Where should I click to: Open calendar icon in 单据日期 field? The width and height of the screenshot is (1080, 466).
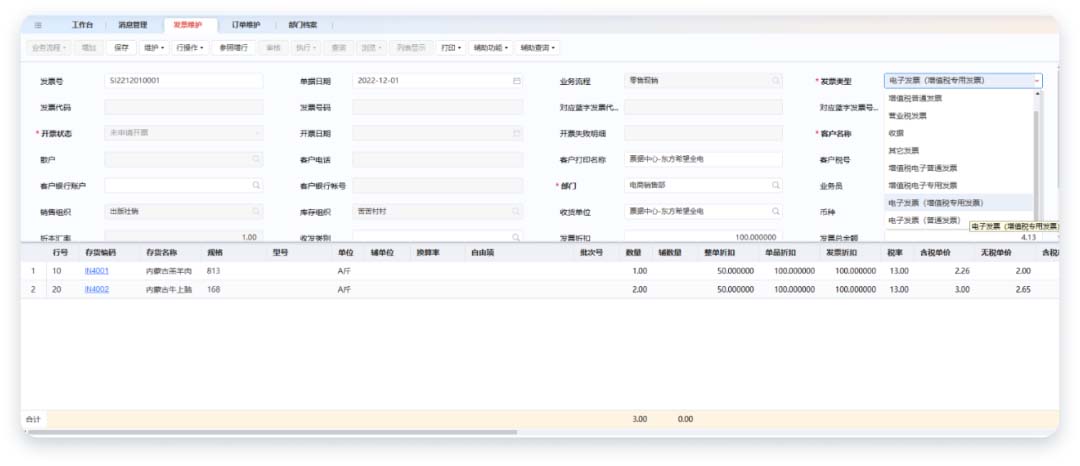point(517,81)
